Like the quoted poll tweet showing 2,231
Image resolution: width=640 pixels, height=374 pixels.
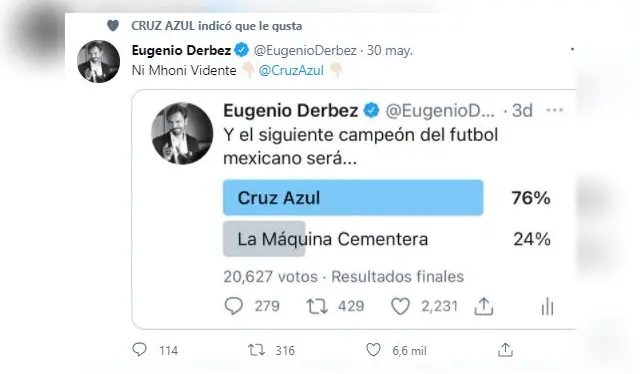click(400, 306)
